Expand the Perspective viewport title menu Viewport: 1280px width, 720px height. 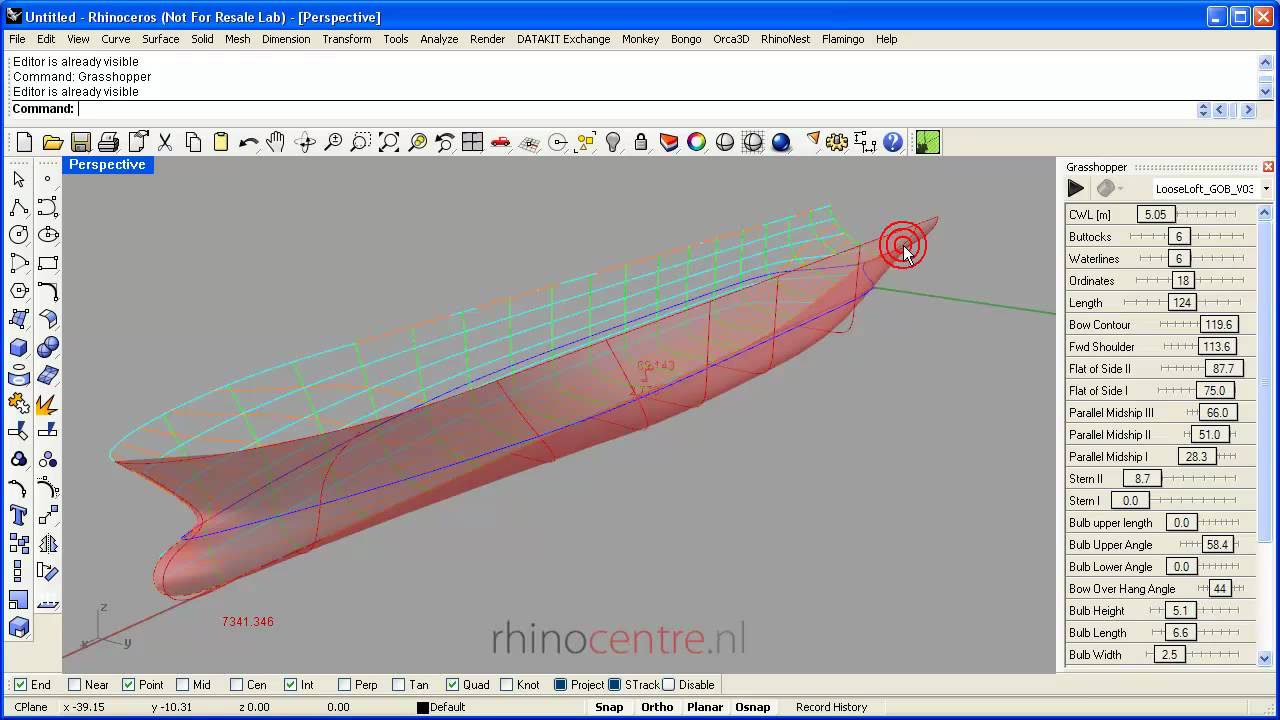tap(107, 165)
